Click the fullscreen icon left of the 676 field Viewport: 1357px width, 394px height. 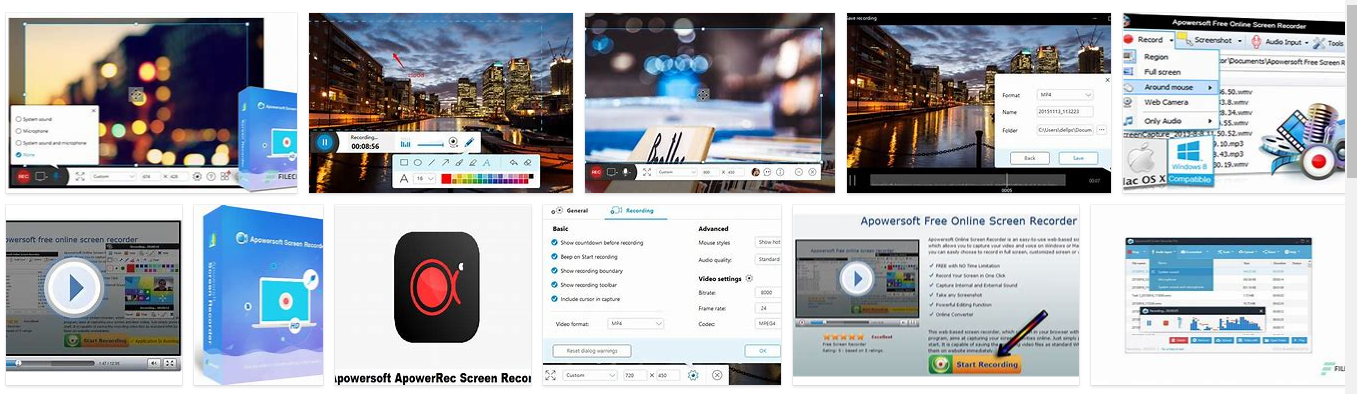click(80, 176)
